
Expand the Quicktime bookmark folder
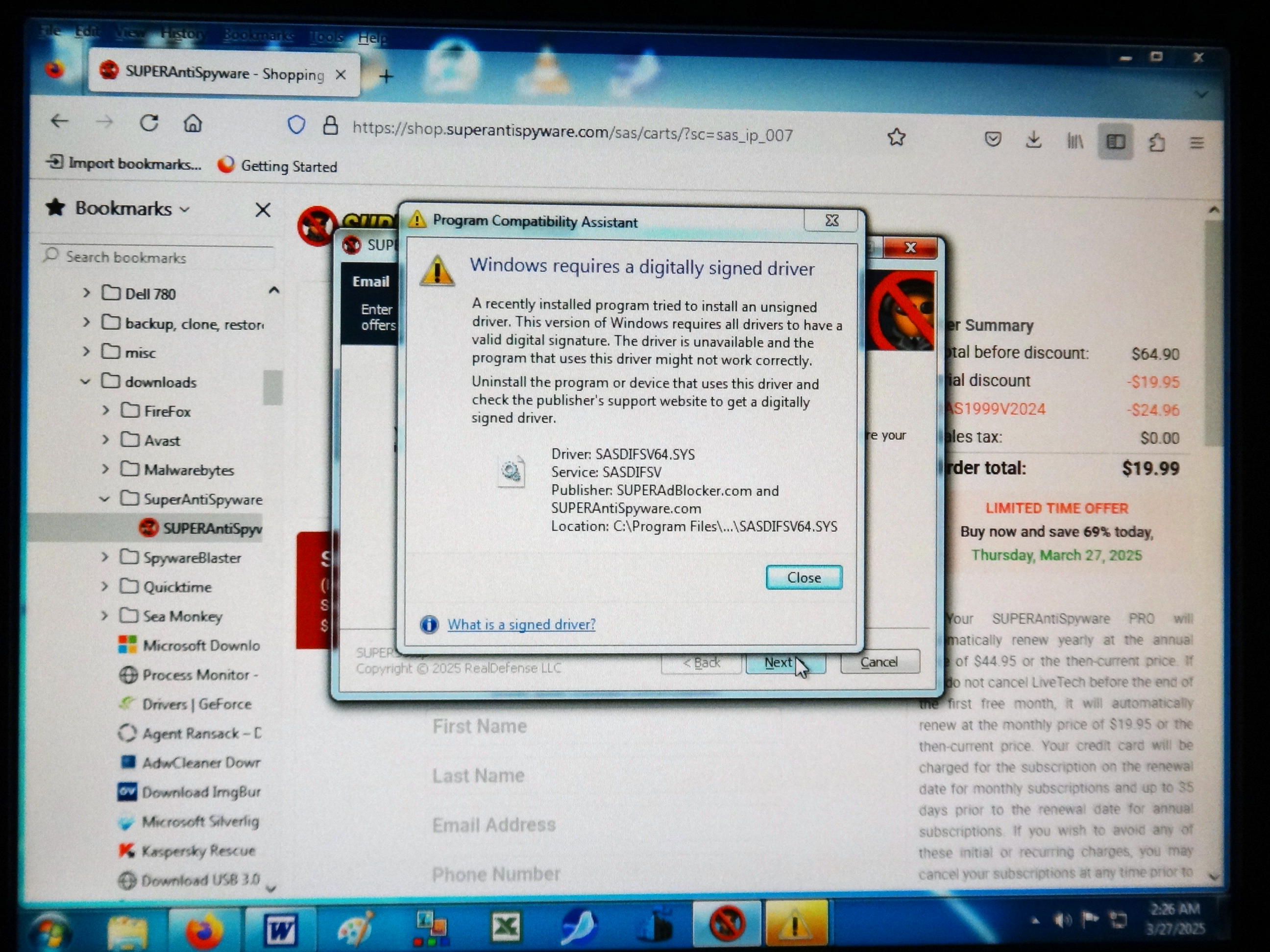coord(104,586)
